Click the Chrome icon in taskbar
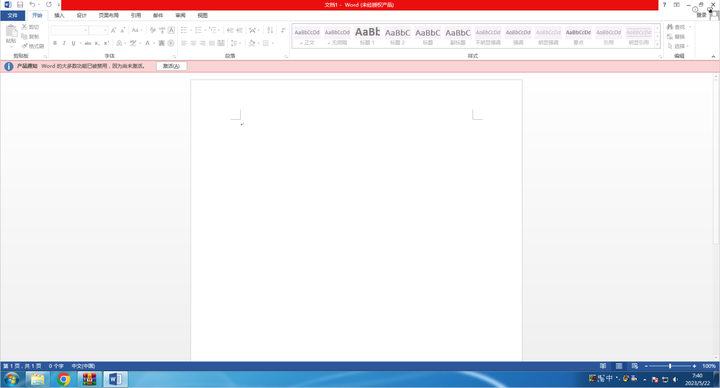Viewport: 720px width, 388px height. point(64,379)
